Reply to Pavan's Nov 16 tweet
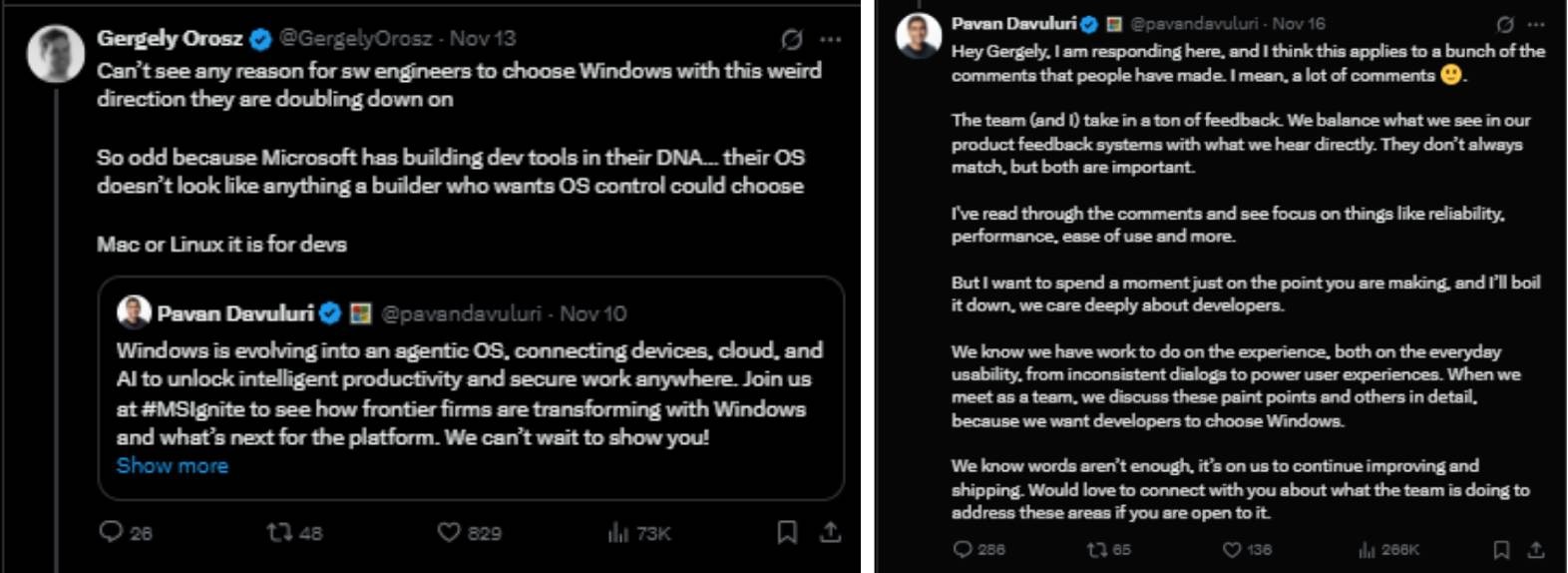The height and width of the screenshot is (573, 1568). [x=963, y=549]
